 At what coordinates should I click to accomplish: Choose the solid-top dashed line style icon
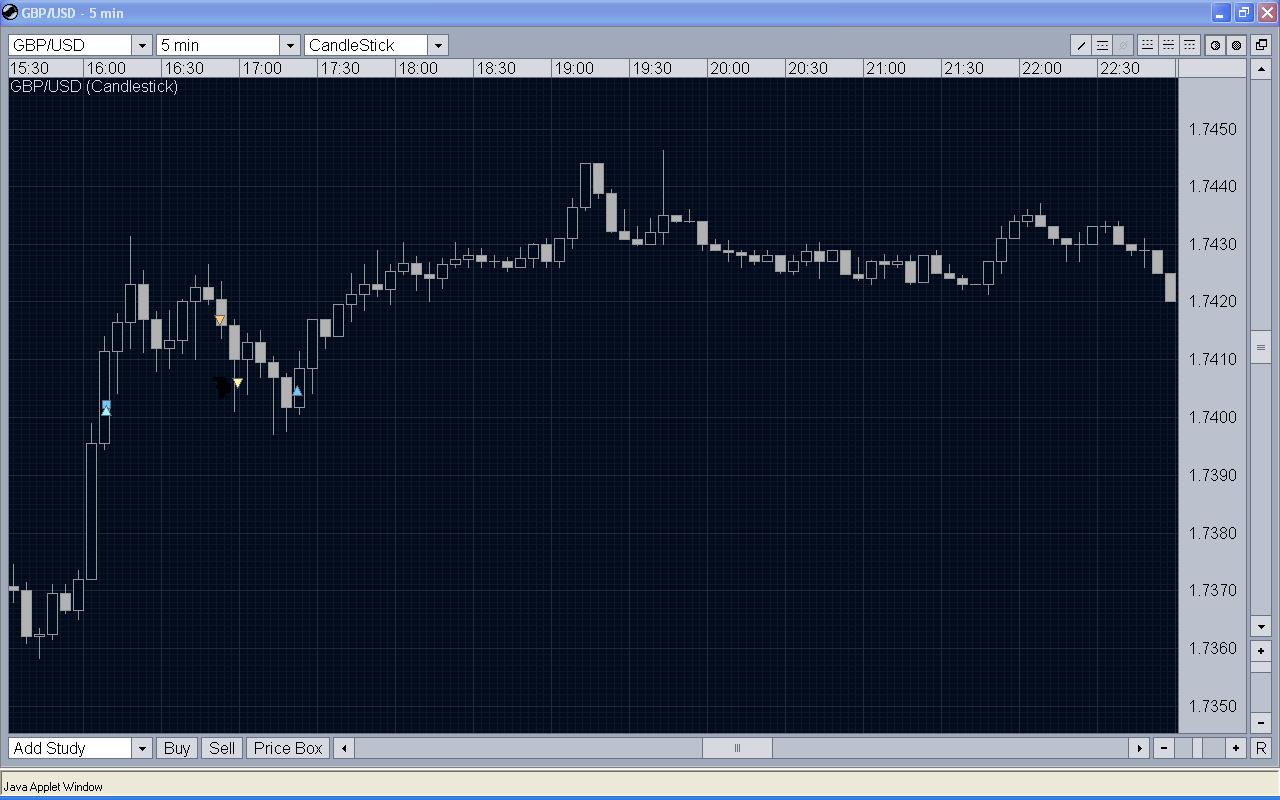(1189, 45)
